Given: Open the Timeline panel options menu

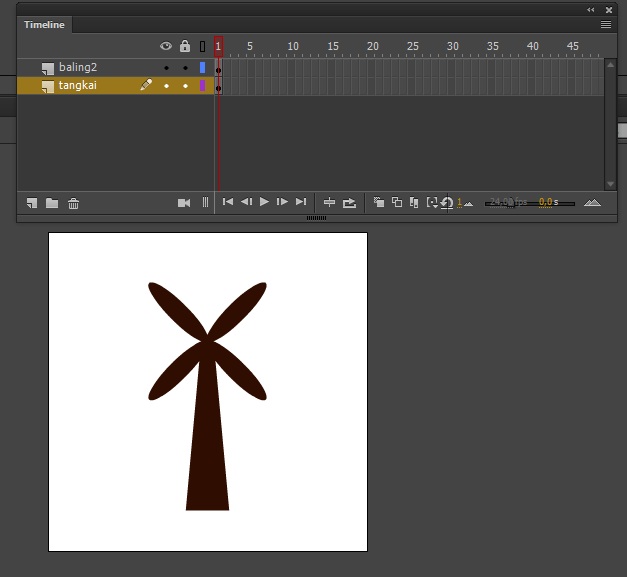Looking at the screenshot, I should [x=606, y=24].
